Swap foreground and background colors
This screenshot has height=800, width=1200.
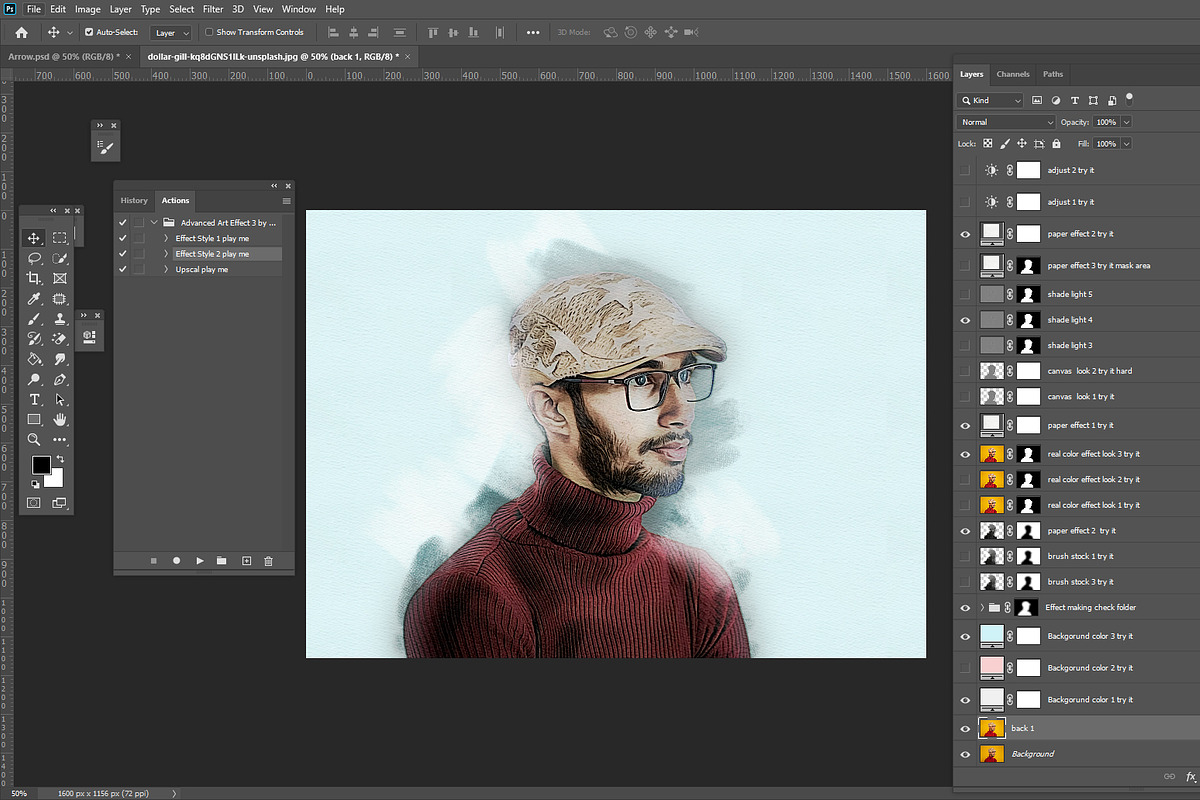coord(59,459)
